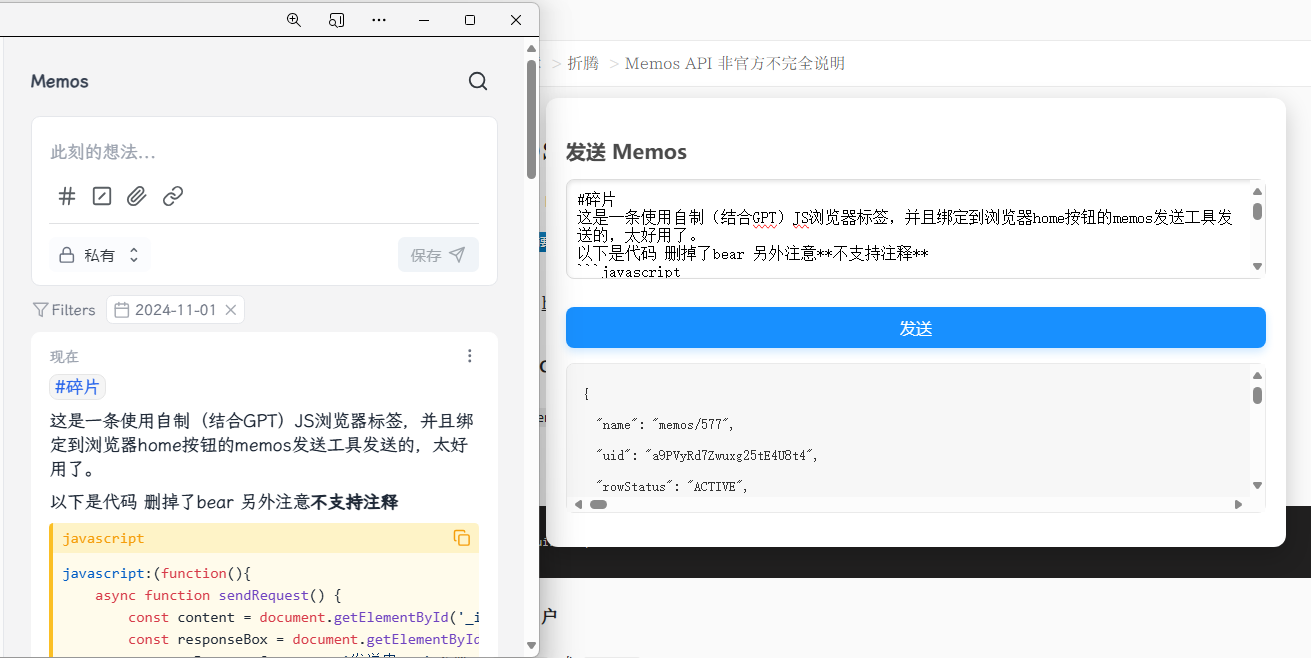The width and height of the screenshot is (1311, 658).
Task: Click the Memos title in the left window
Action: (60, 82)
